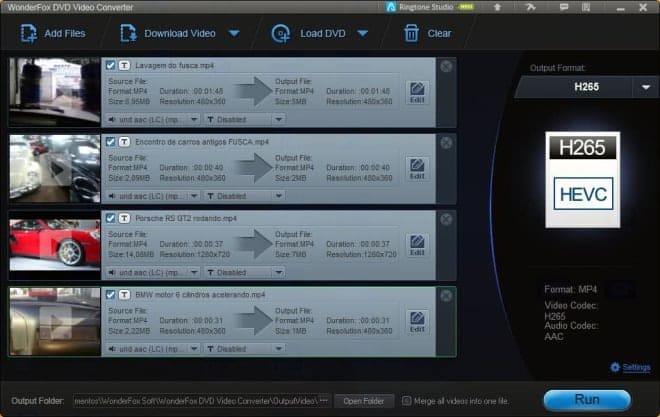Browse output folder with the ellipsis button

click(324, 401)
